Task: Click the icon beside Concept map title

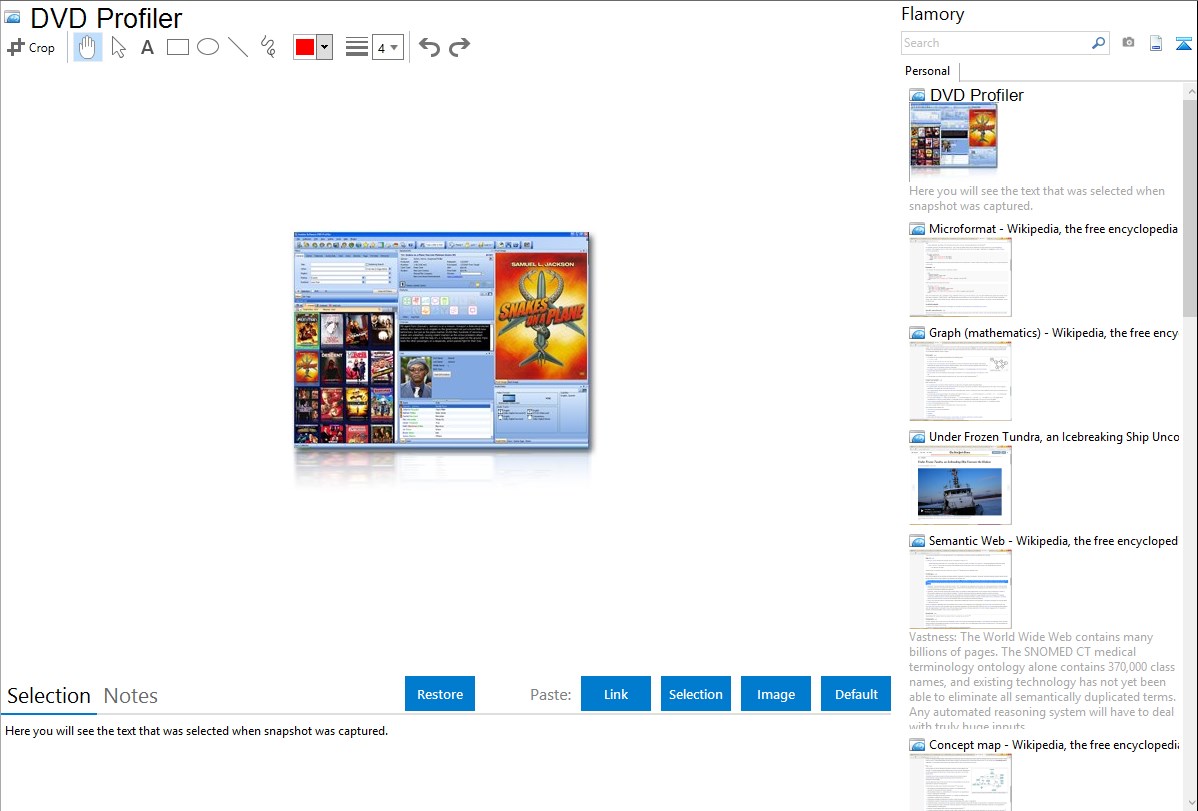Action: point(917,745)
